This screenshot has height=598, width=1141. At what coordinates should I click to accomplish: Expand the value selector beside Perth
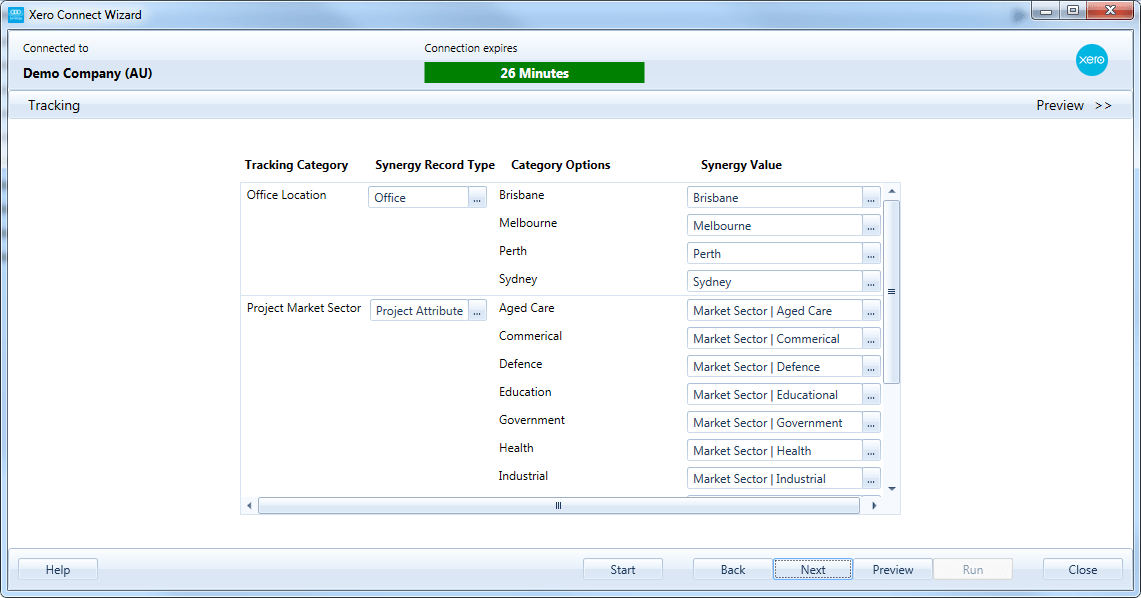(870, 253)
